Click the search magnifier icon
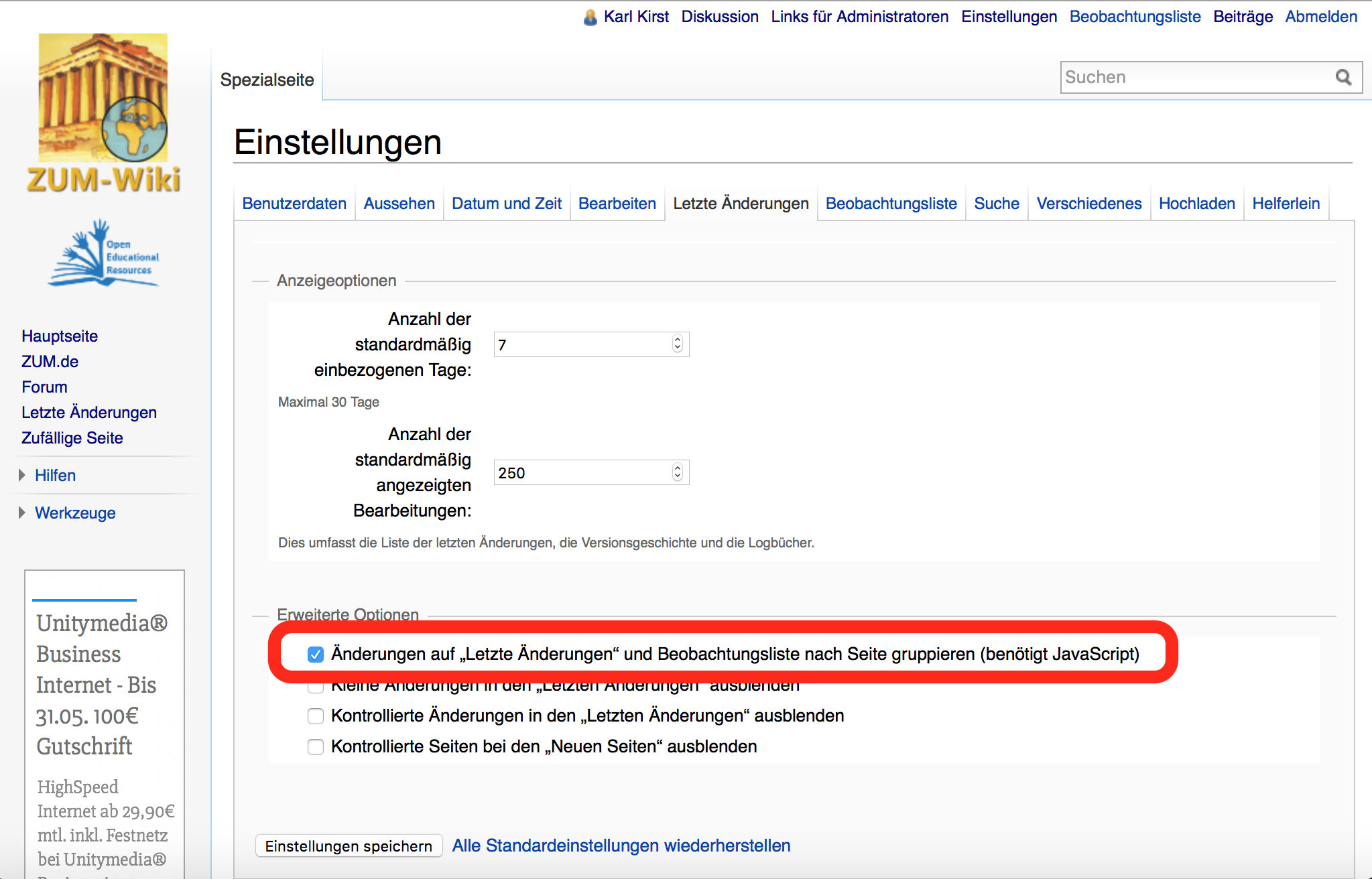Viewport: 1372px width, 879px height. [1343, 78]
